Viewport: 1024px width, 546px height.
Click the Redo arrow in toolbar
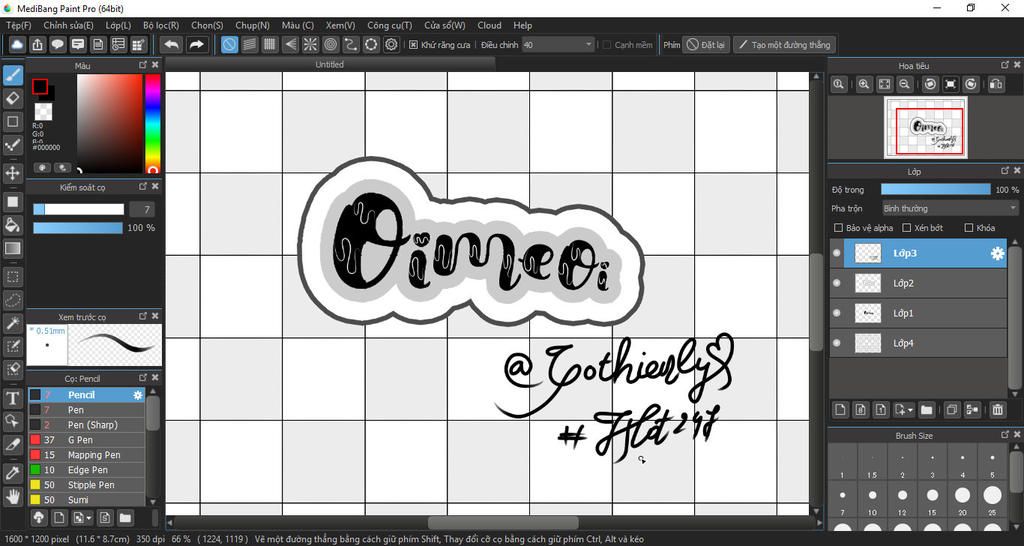pos(196,44)
